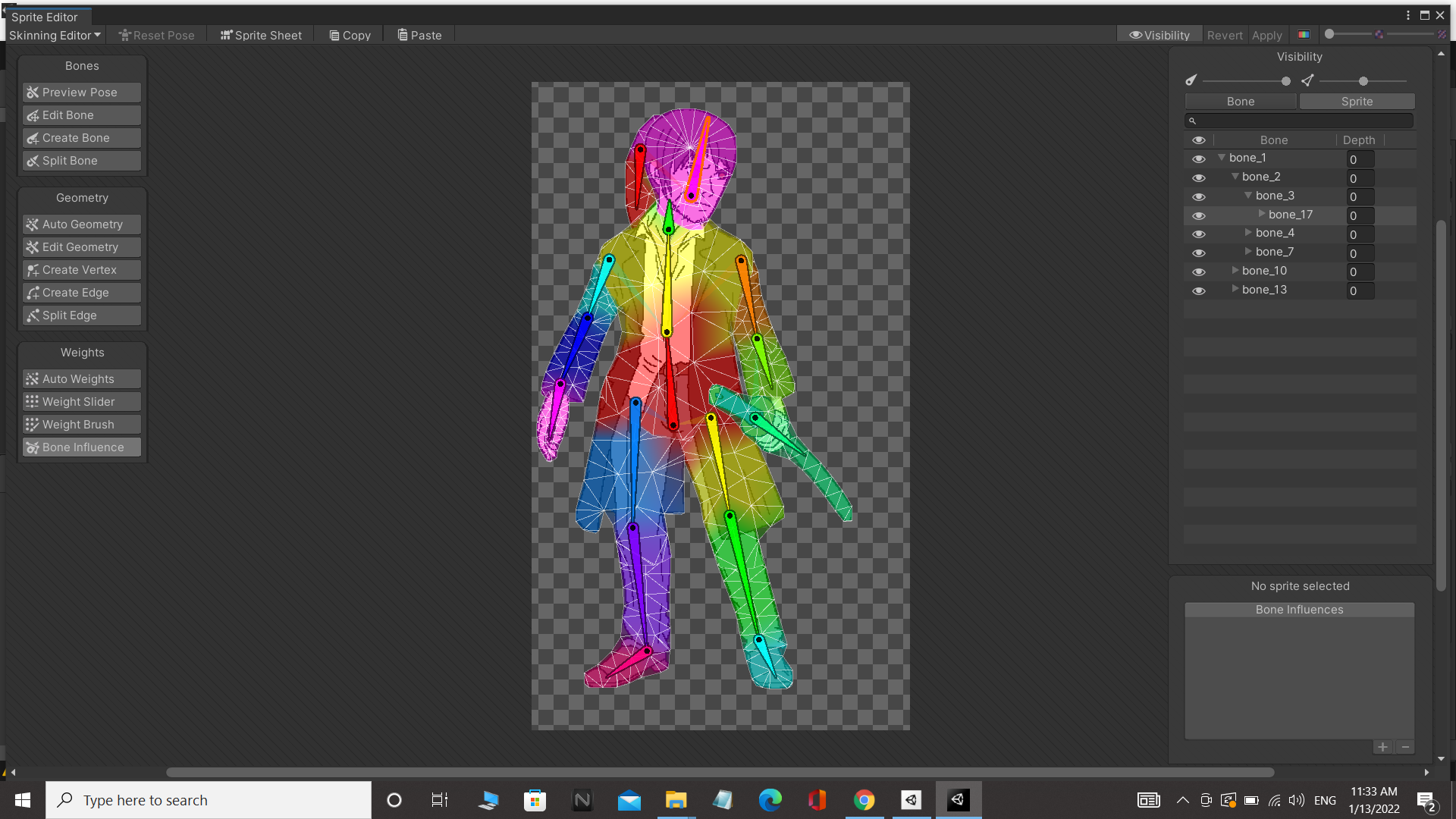
Task: Expand the bone_4 tree node
Action: click(1248, 233)
